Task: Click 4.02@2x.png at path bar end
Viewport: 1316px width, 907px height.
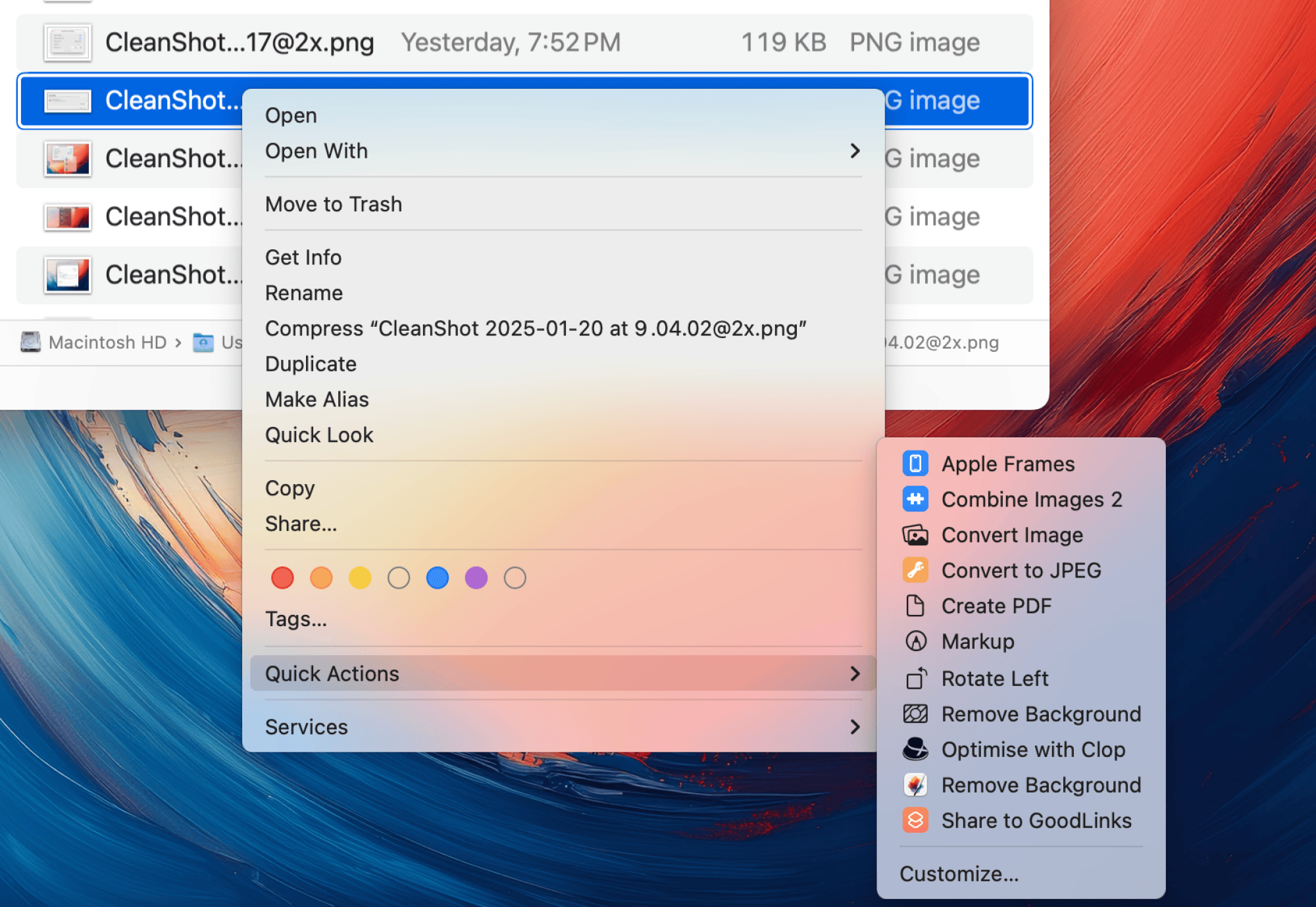Action: [x=942, y=342]
